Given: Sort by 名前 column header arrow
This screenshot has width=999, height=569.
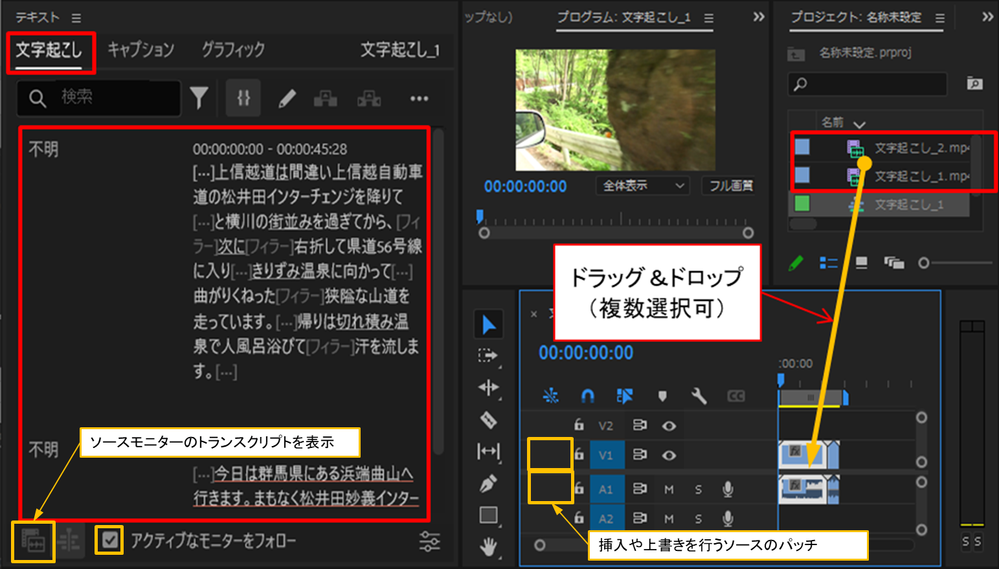Looking at the screenshot, I should (859, 124).
